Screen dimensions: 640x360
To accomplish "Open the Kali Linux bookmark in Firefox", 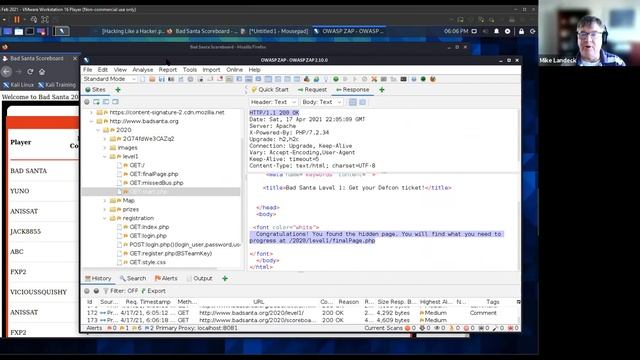I will tap(19, 85).
